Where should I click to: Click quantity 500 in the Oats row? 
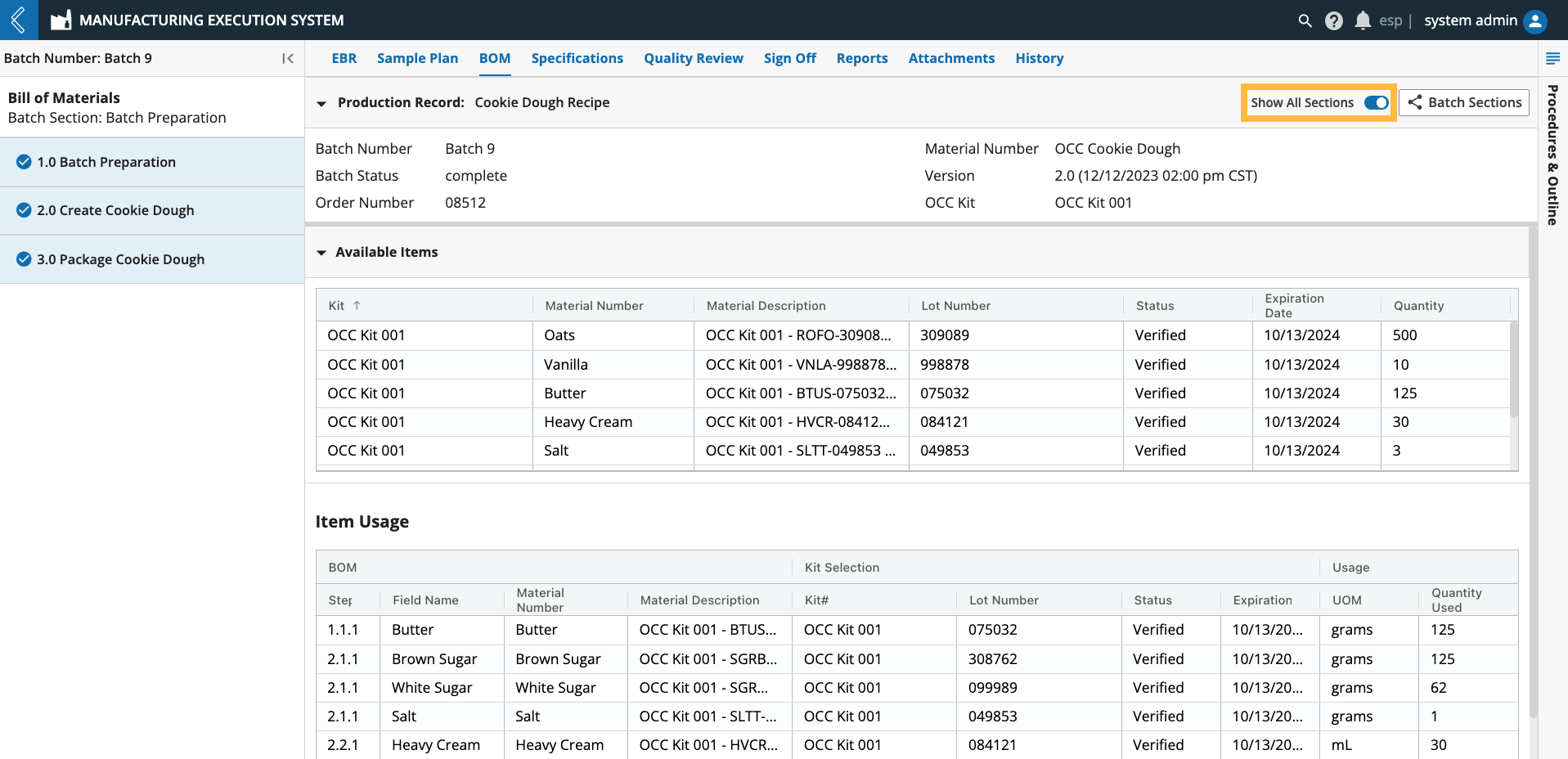pos(1404,335)
